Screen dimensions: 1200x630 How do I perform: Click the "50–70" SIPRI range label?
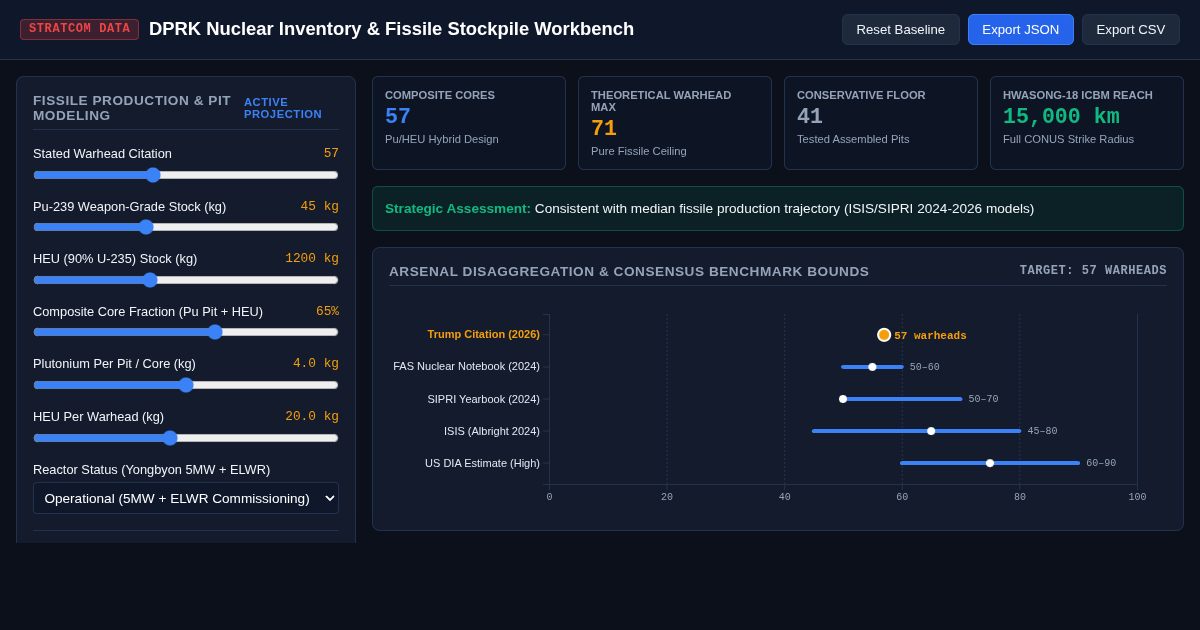983,399
